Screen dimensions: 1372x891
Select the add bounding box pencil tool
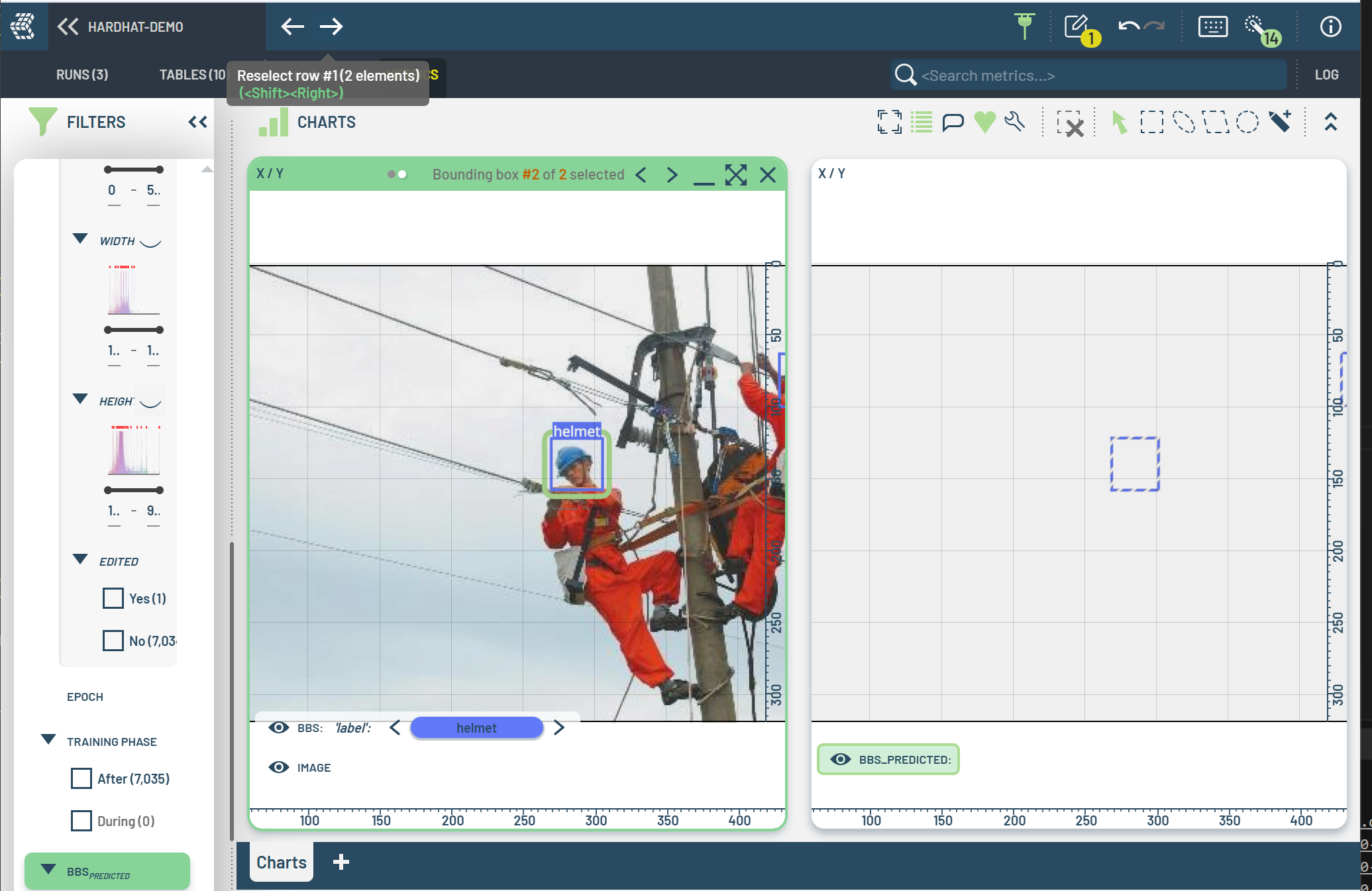point(1280,121)
